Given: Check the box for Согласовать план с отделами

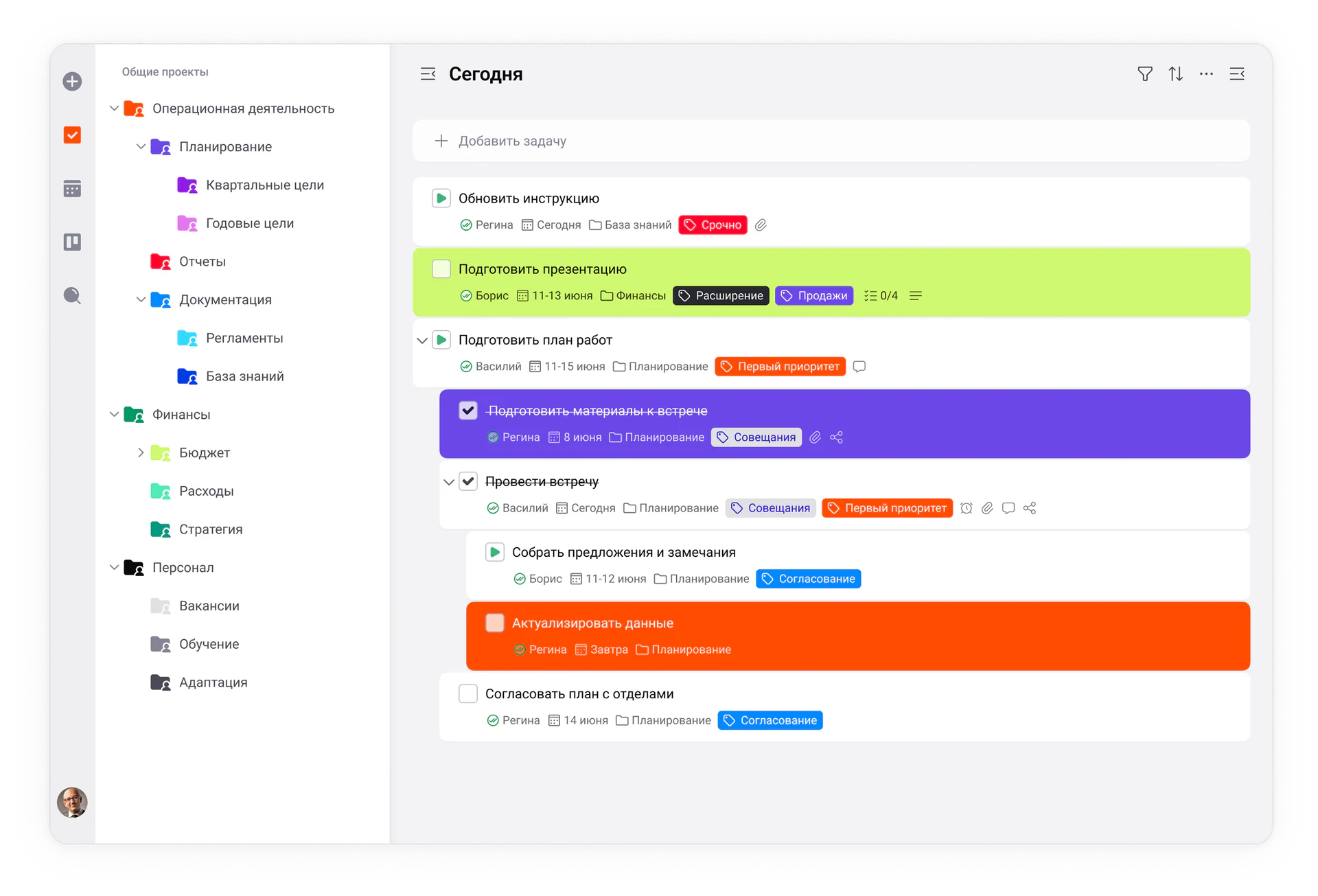Looking at the screenshot, I should pos(468,693).
